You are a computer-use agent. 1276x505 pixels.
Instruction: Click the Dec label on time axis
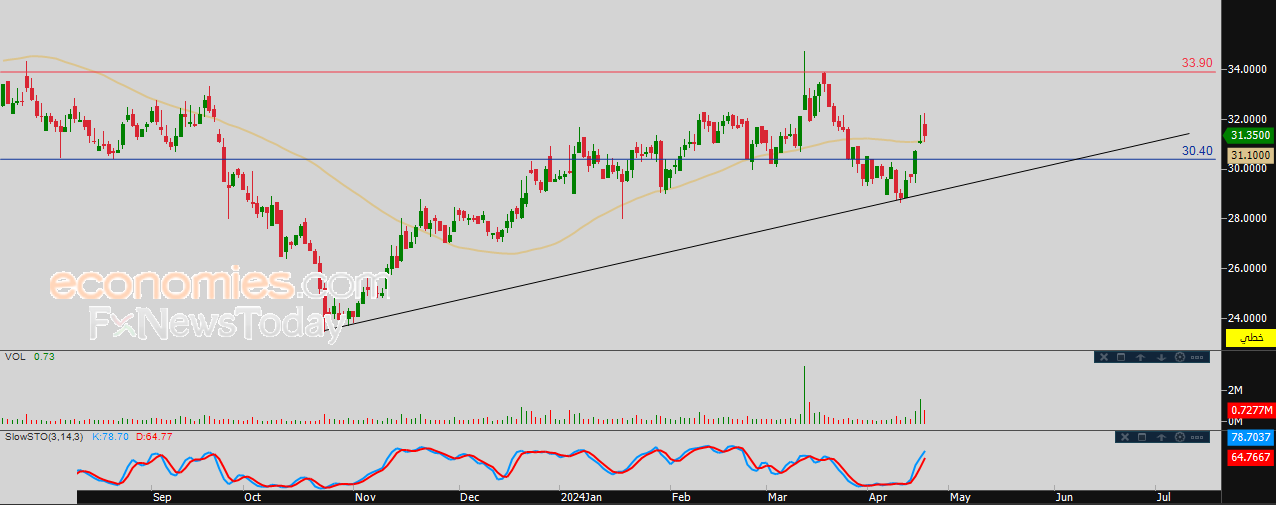pos(469,496)
